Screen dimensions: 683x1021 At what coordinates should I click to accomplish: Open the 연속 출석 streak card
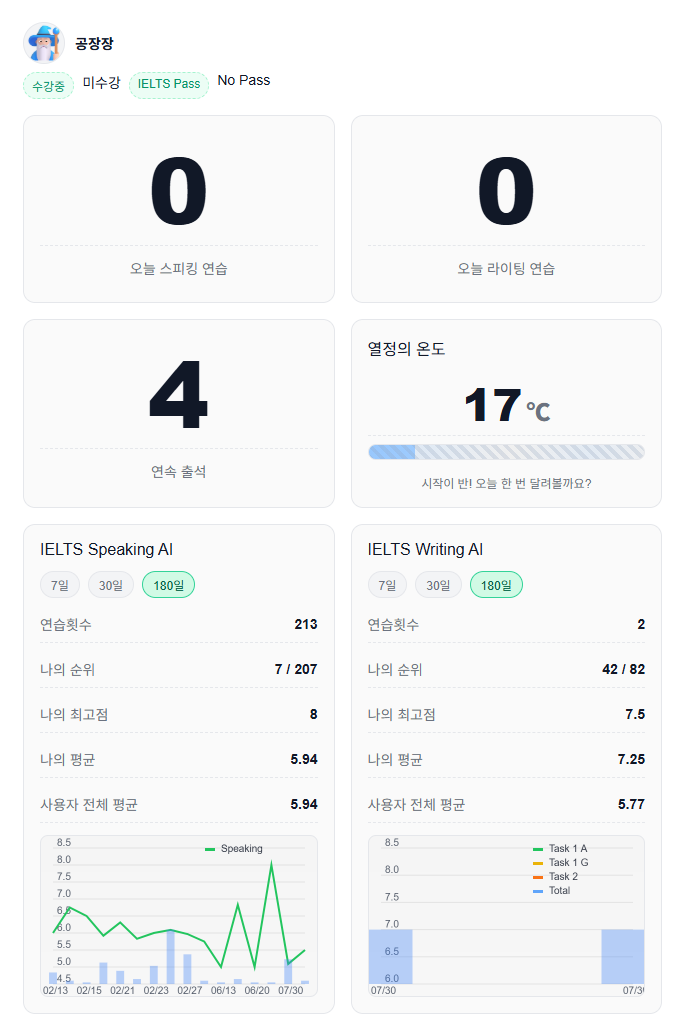pyautogui.click(x=179, y=413)
